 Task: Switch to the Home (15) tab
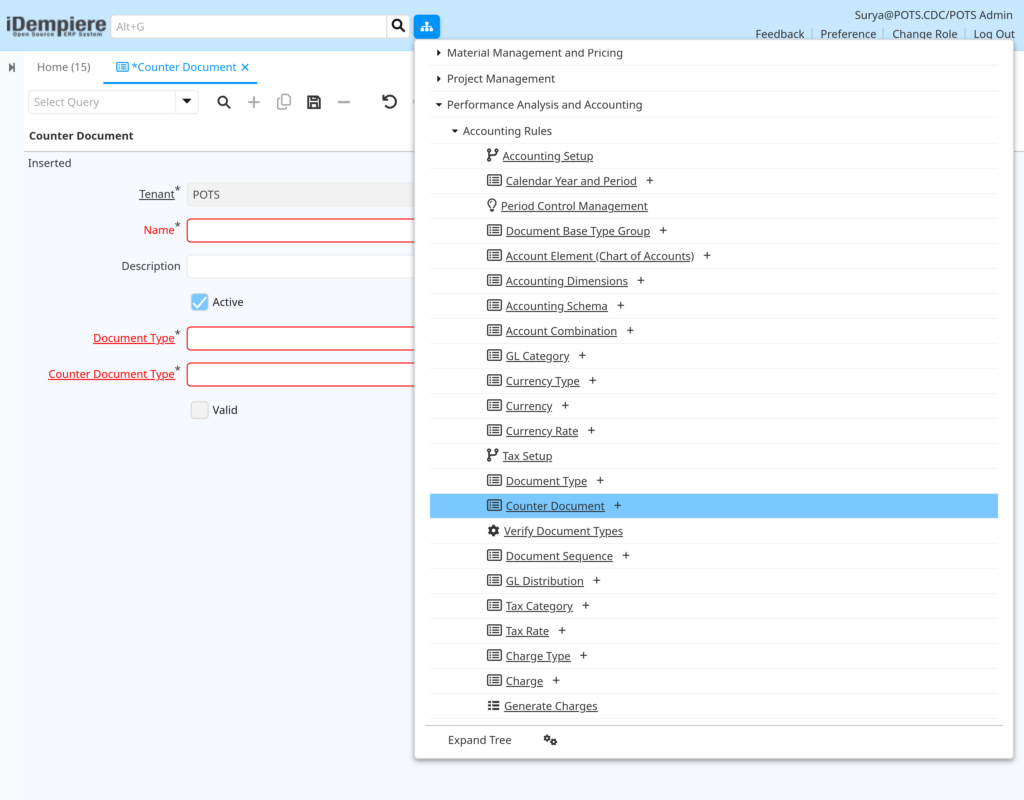coord(63,67)
